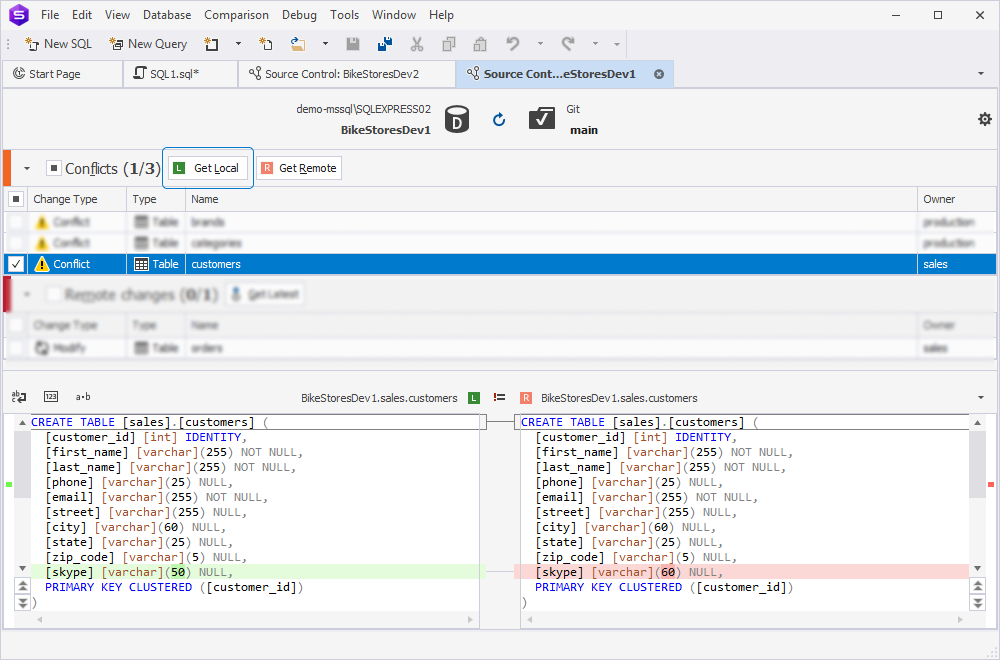1000x660 pixels.
Task: Jump to next difference in left diff pane
Action: click(22, 602)
